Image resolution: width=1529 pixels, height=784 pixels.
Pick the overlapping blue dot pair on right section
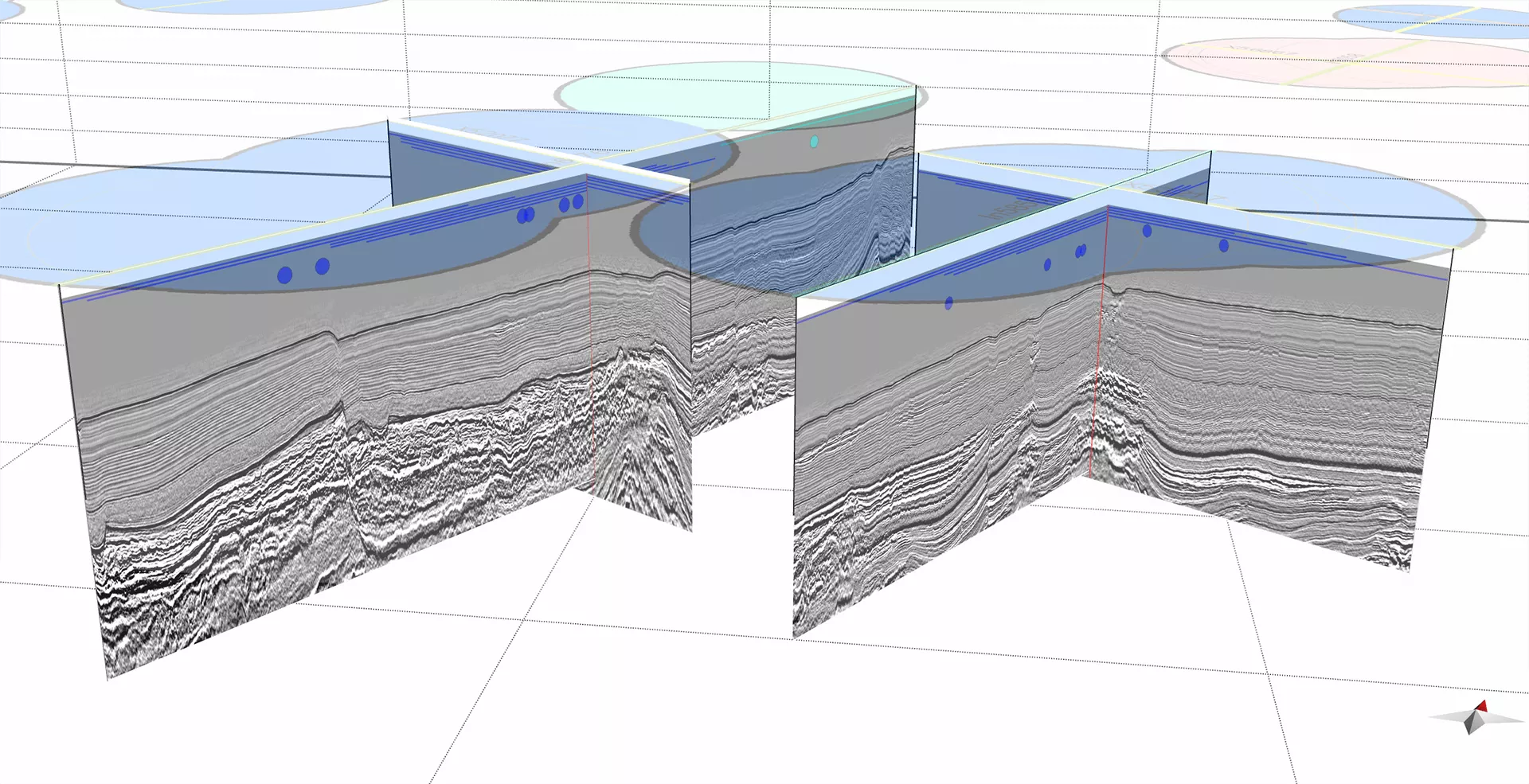tap(1081, 251)
